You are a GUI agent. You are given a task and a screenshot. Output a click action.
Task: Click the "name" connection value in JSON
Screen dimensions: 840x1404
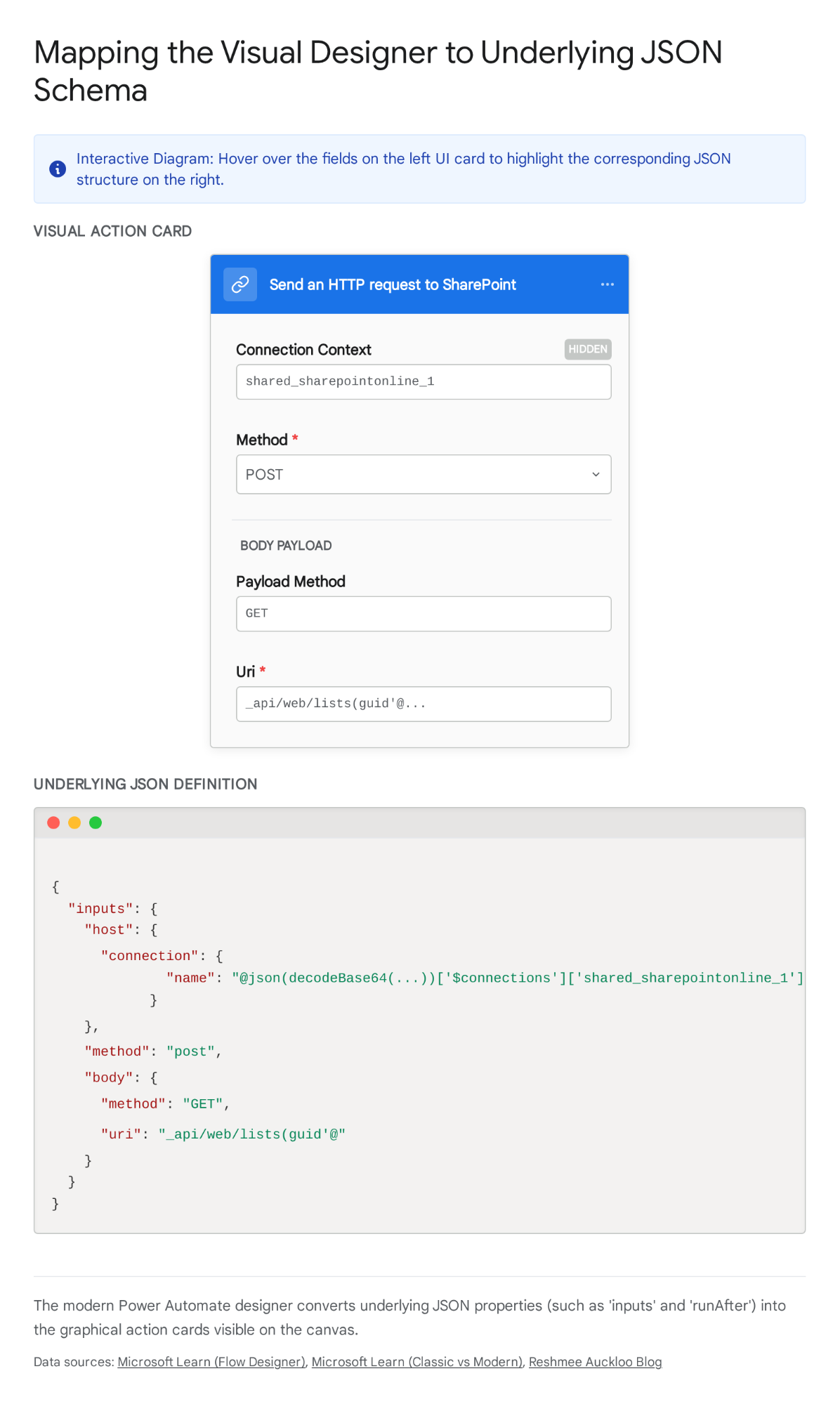(517, 978)
